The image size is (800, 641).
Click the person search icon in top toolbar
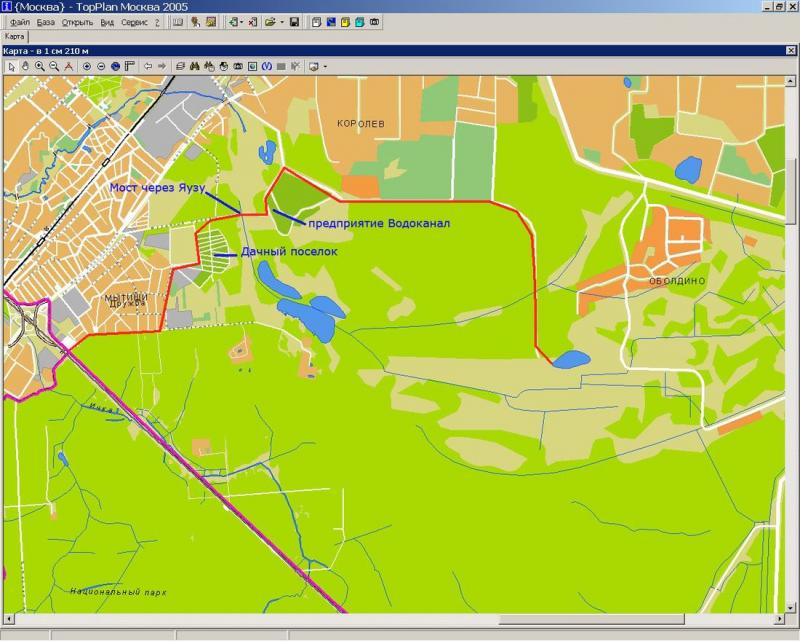195,22
